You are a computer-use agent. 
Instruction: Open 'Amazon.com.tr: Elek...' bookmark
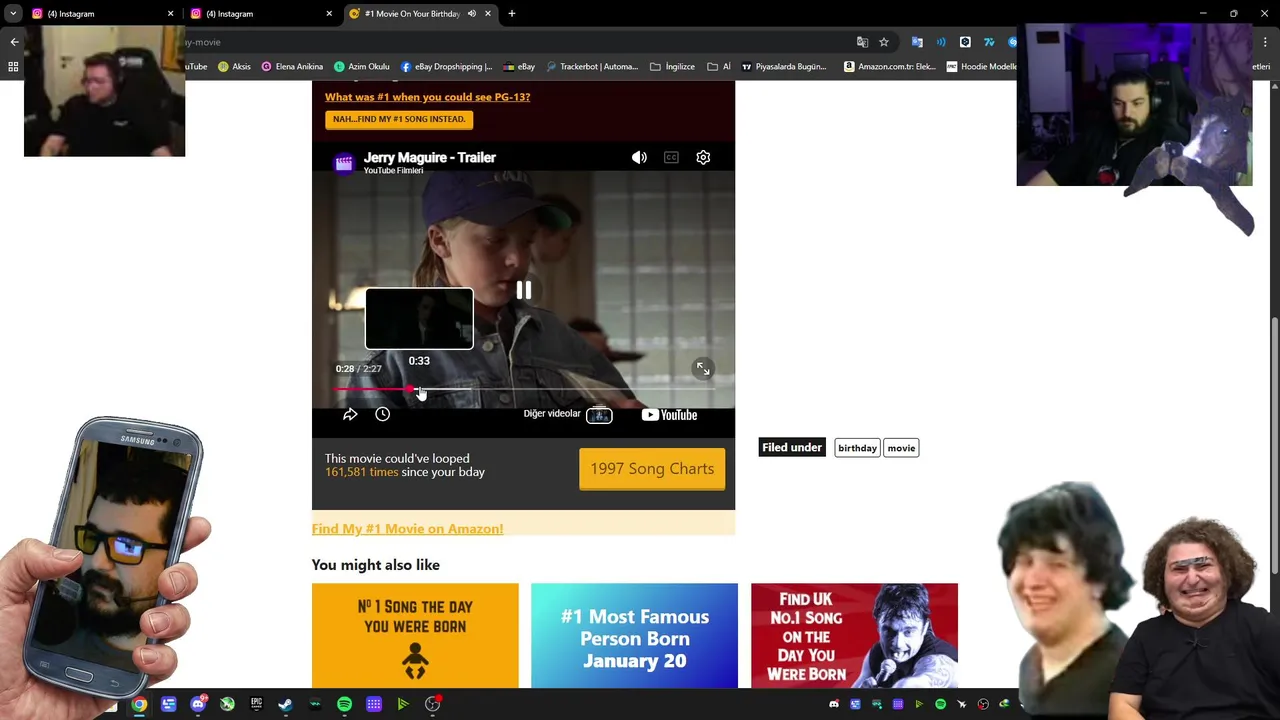click(890, 67)
